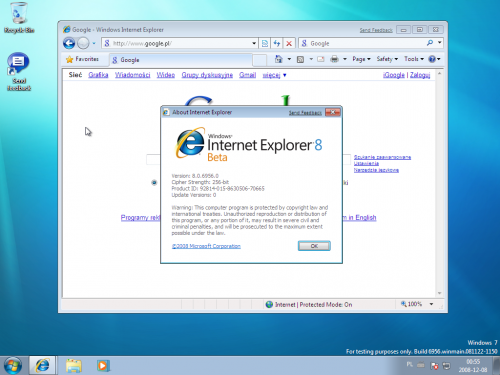Click the greyed Forward navigation button
This screenshot has width=500, height=375.
(x=83, y=43)
